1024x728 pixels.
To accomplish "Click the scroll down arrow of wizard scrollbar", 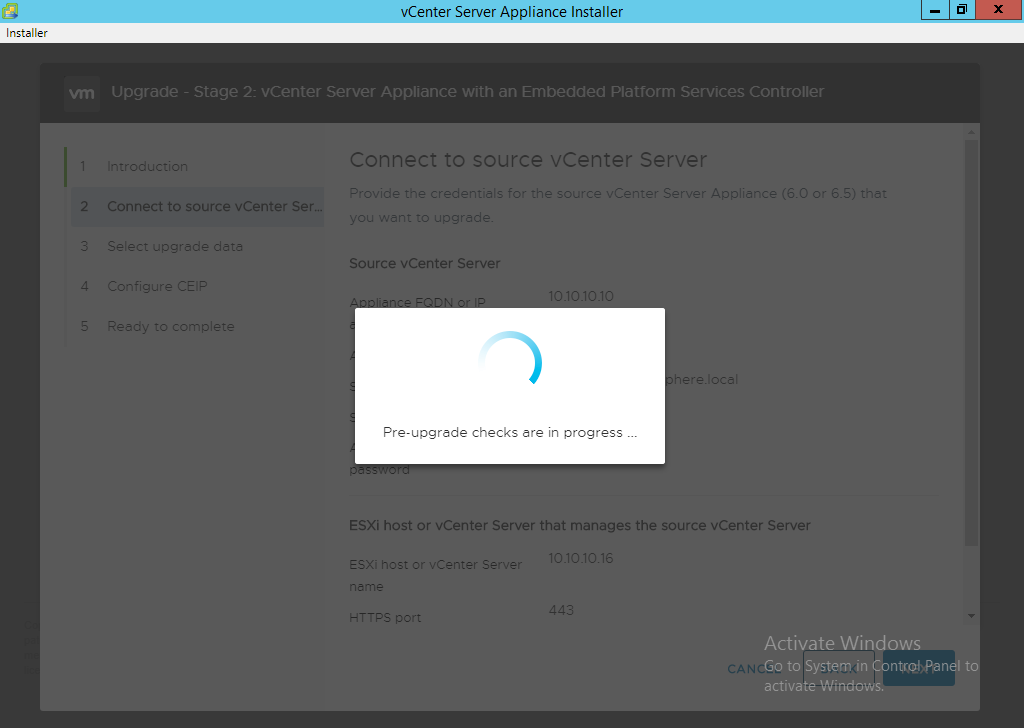I will coord(971,616).
